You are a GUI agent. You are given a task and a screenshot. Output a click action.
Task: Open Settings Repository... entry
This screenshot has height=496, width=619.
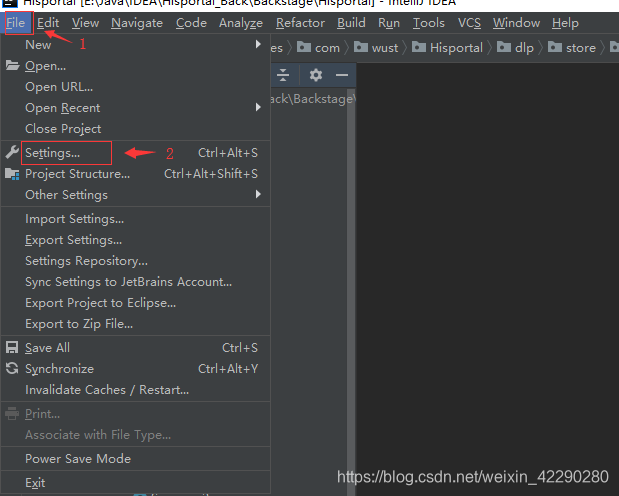pyautogui.click(x=135, y=261)
